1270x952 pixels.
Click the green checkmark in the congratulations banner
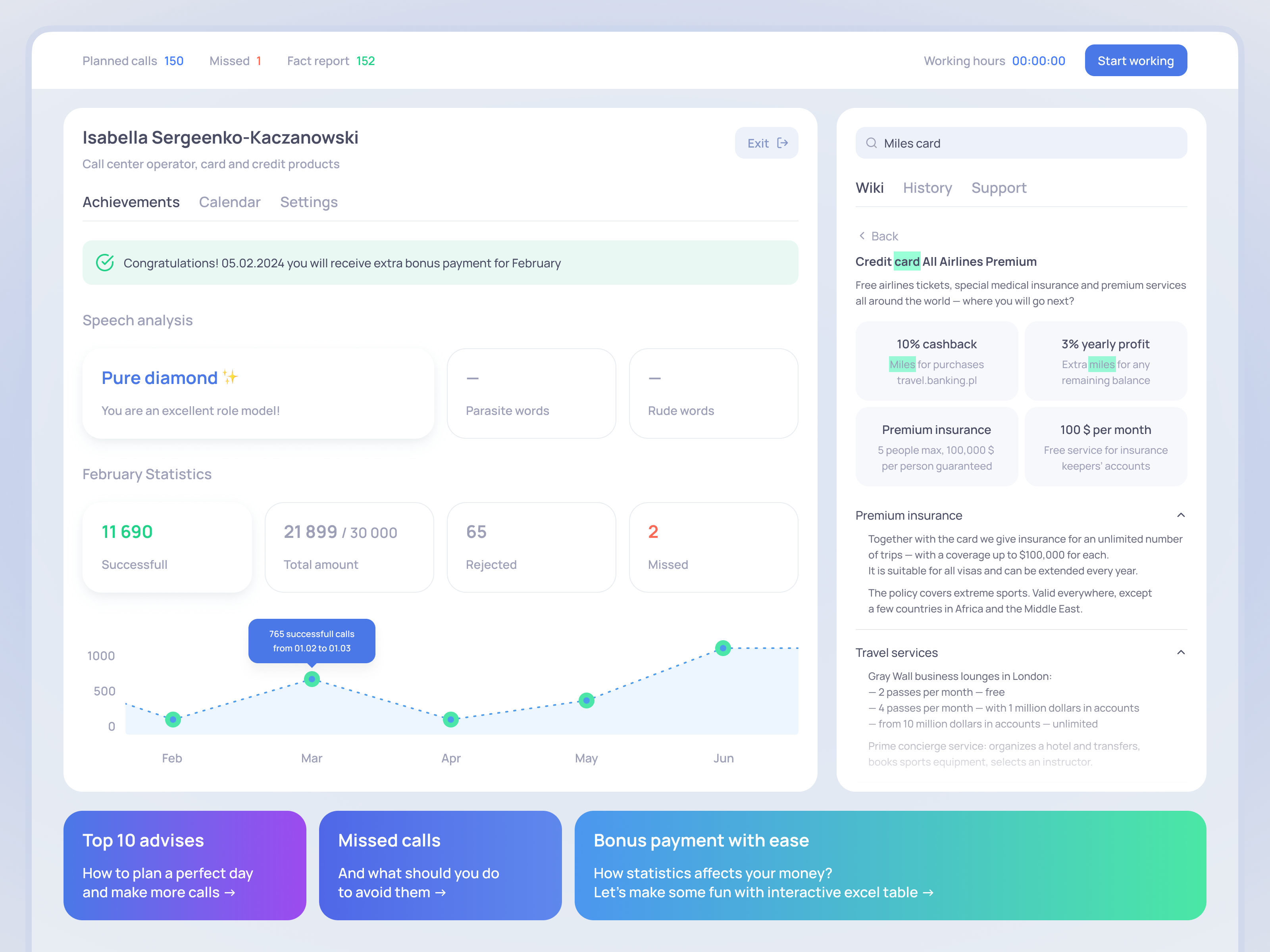(x=105, y=263)
